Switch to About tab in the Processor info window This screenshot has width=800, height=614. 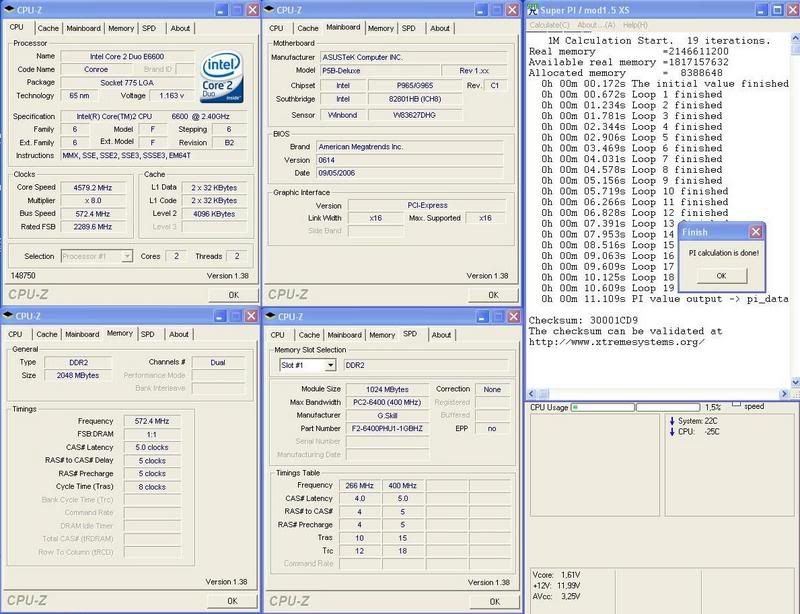180,29
